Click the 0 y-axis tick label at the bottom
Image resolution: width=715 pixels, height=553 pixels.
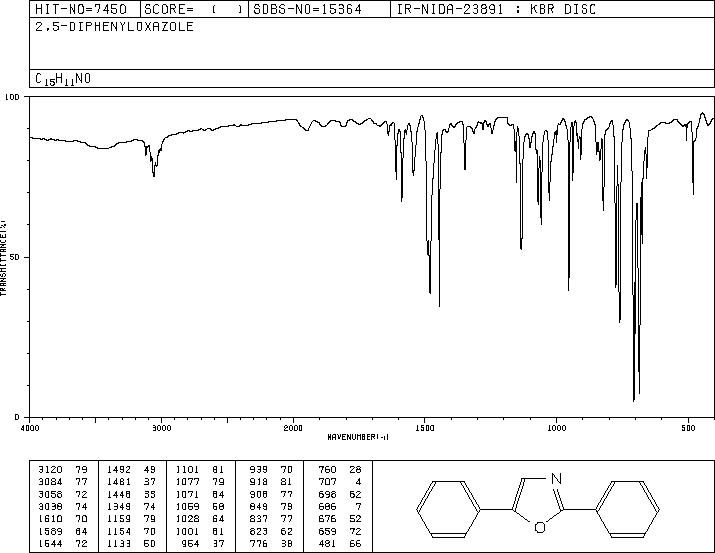click(17, 417)
